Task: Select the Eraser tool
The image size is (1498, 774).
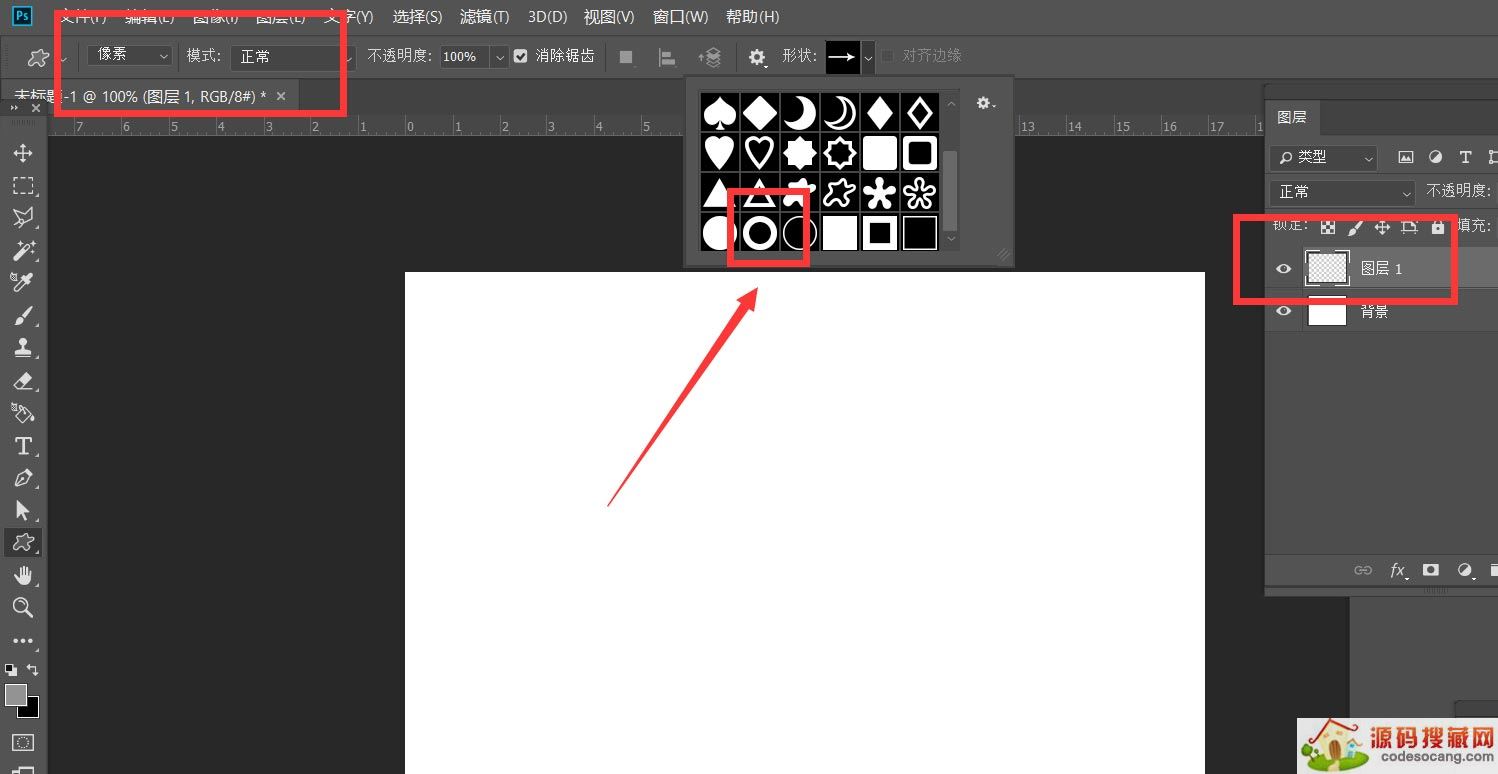Action: tap(22, 381)
